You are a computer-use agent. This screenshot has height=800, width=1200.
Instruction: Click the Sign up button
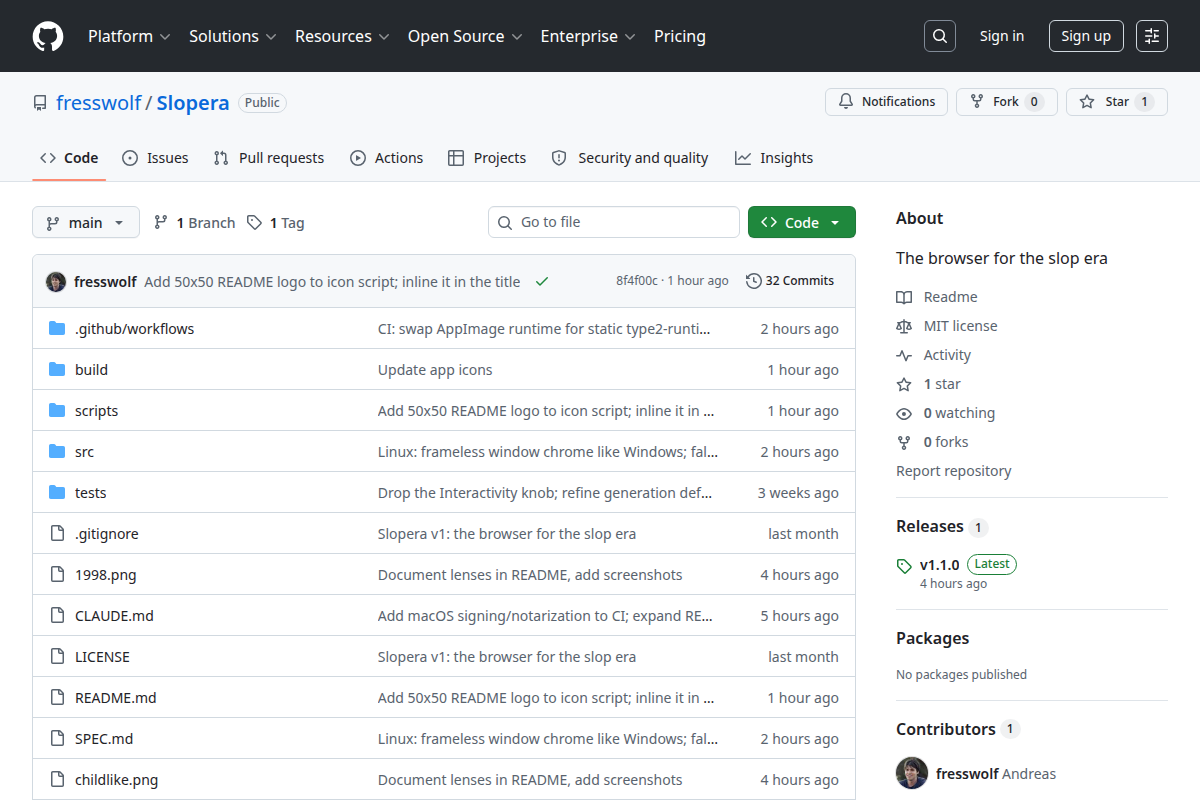(x=1086, y=36)
